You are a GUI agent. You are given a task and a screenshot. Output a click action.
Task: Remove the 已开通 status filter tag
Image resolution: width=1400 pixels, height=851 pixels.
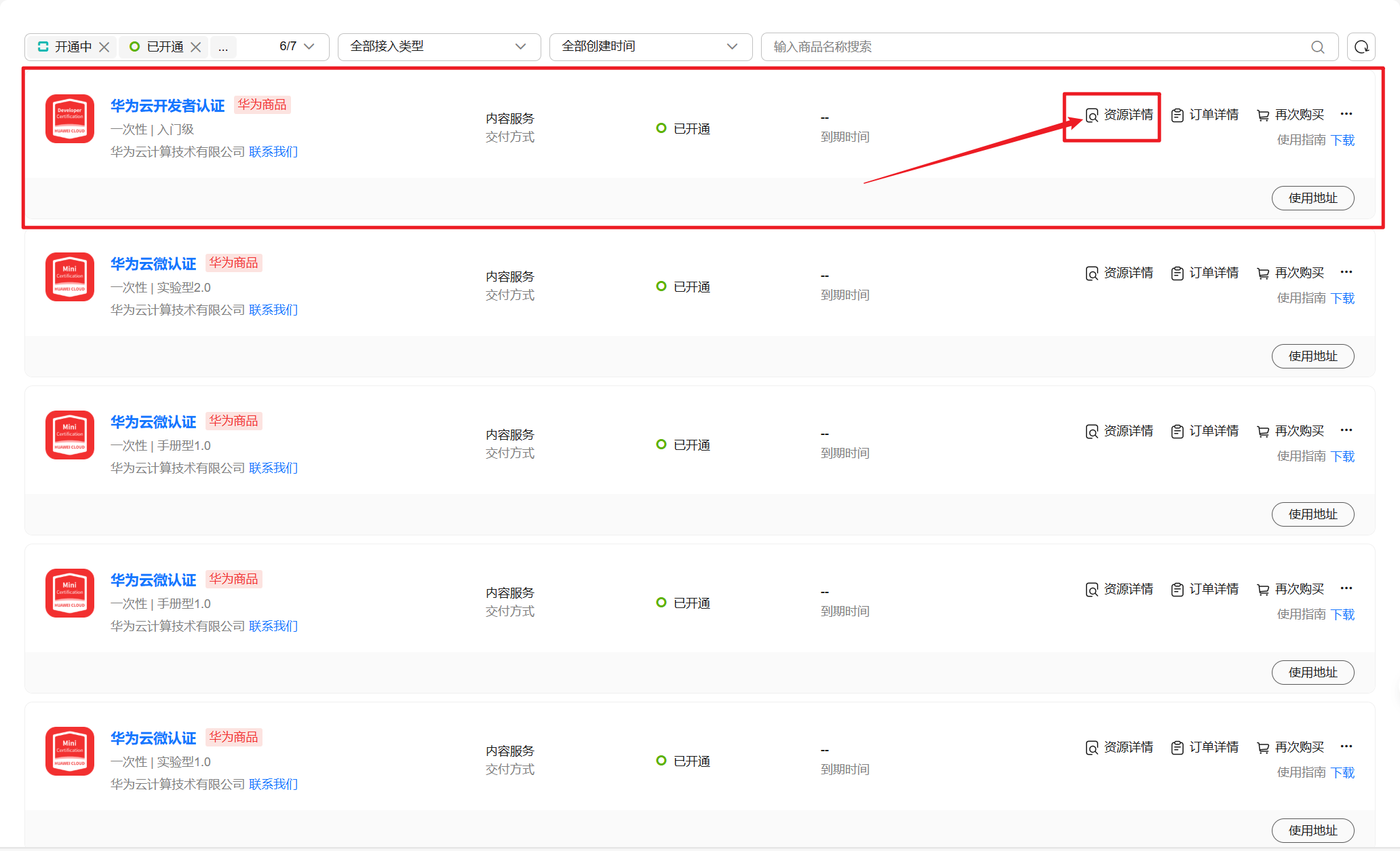tap(195, 47)
